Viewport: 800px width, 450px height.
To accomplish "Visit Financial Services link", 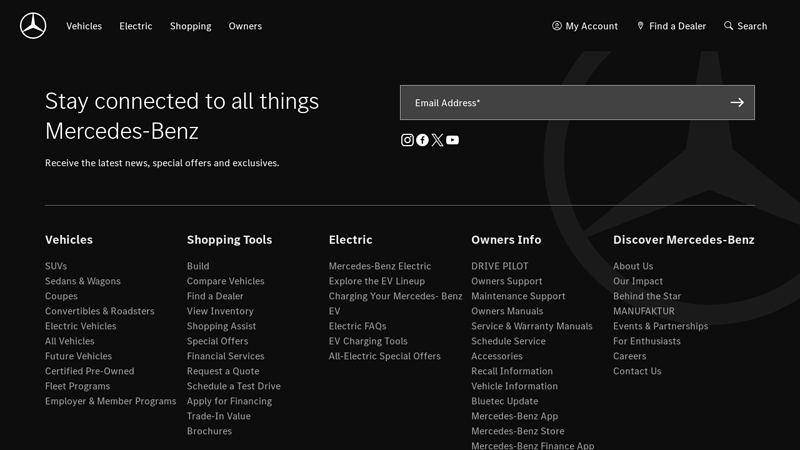I will coord(226,356).
